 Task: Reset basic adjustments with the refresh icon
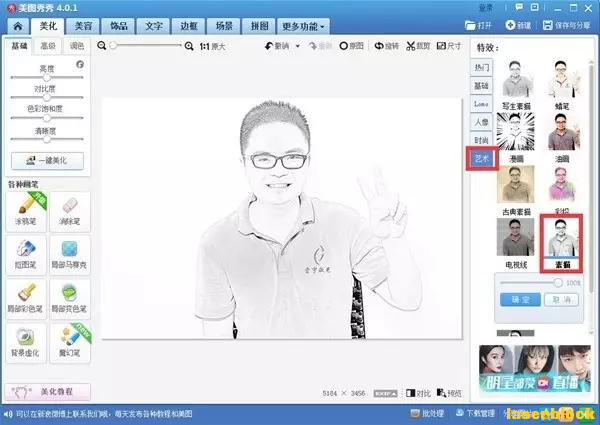coord(80,64)
